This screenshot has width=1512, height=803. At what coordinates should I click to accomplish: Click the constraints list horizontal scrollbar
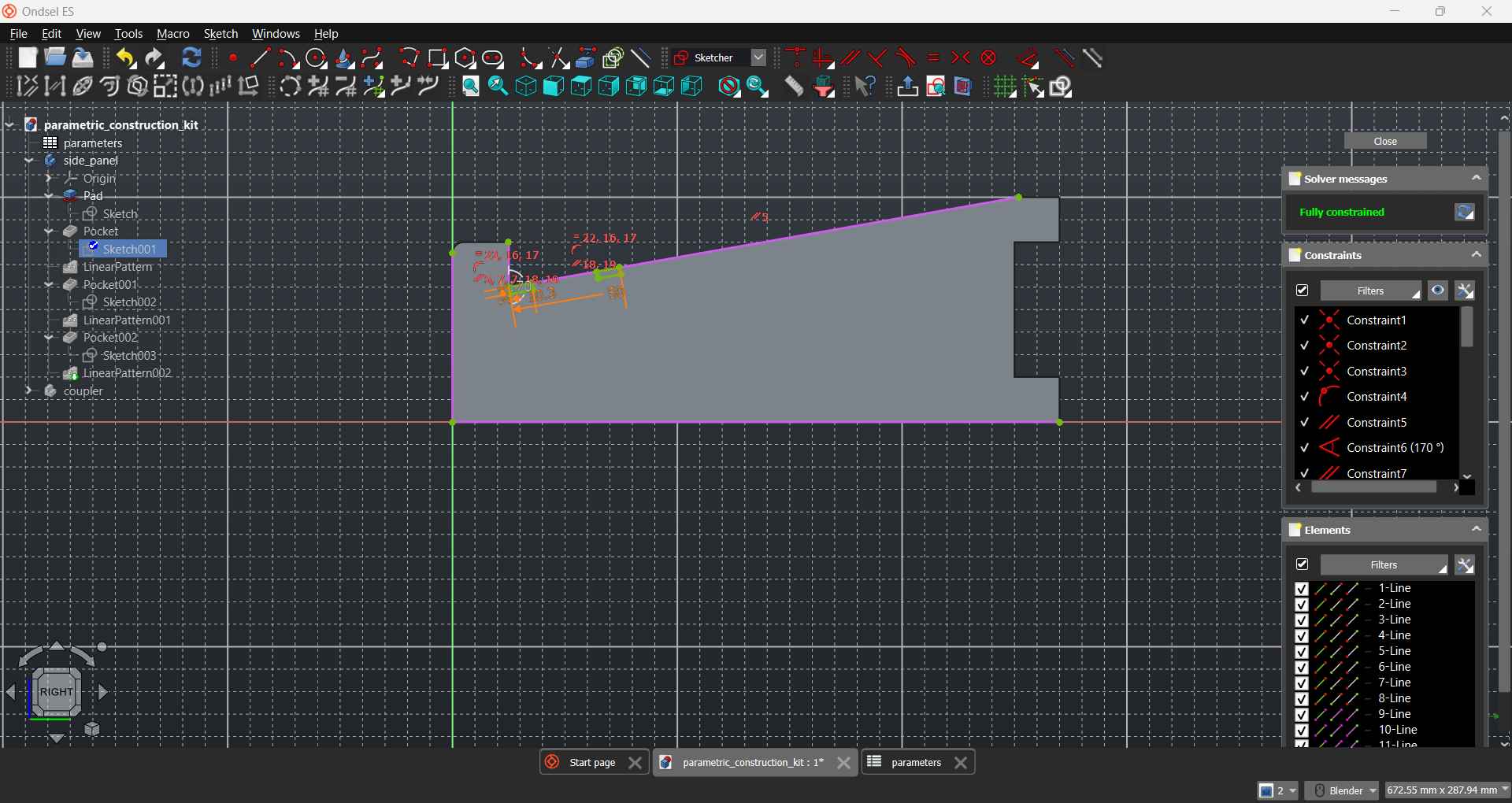coord(1373,488)
